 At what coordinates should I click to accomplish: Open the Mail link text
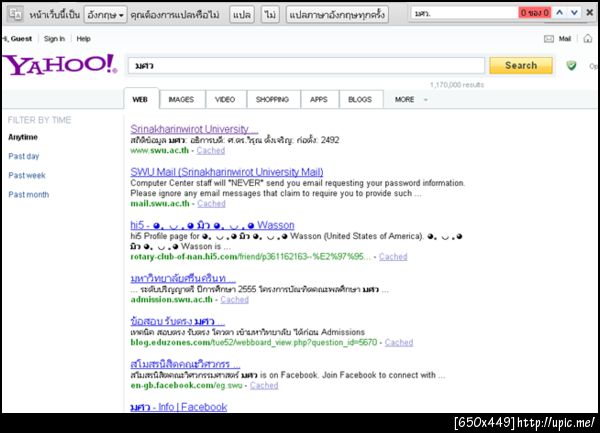click(x=565, y=39)
